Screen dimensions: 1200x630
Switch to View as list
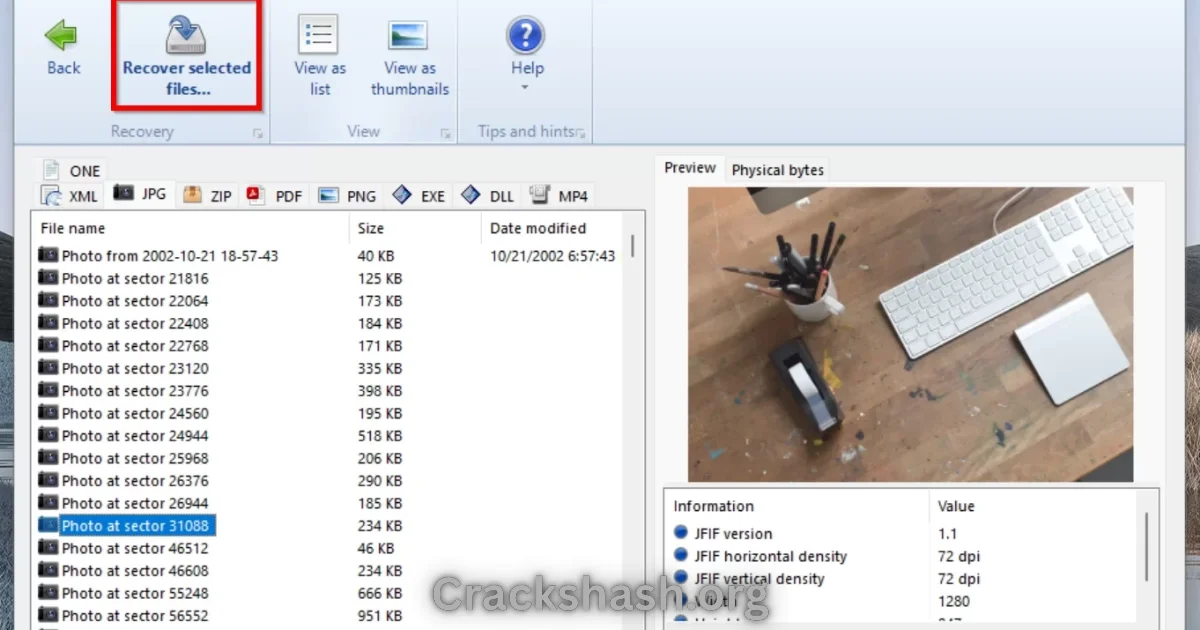[x=320, y=56]
